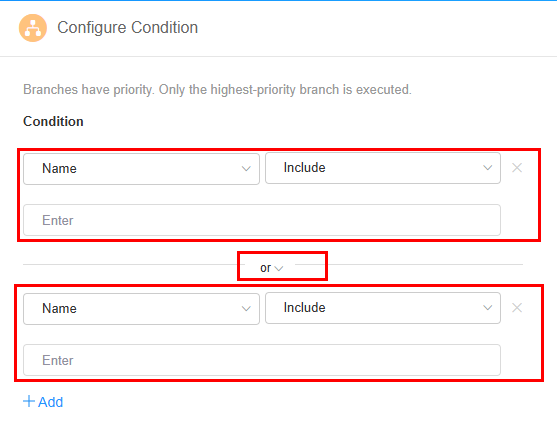Click the Configure Condition panel title
This screenshot has height=424, width=557.
click(128, 28)
